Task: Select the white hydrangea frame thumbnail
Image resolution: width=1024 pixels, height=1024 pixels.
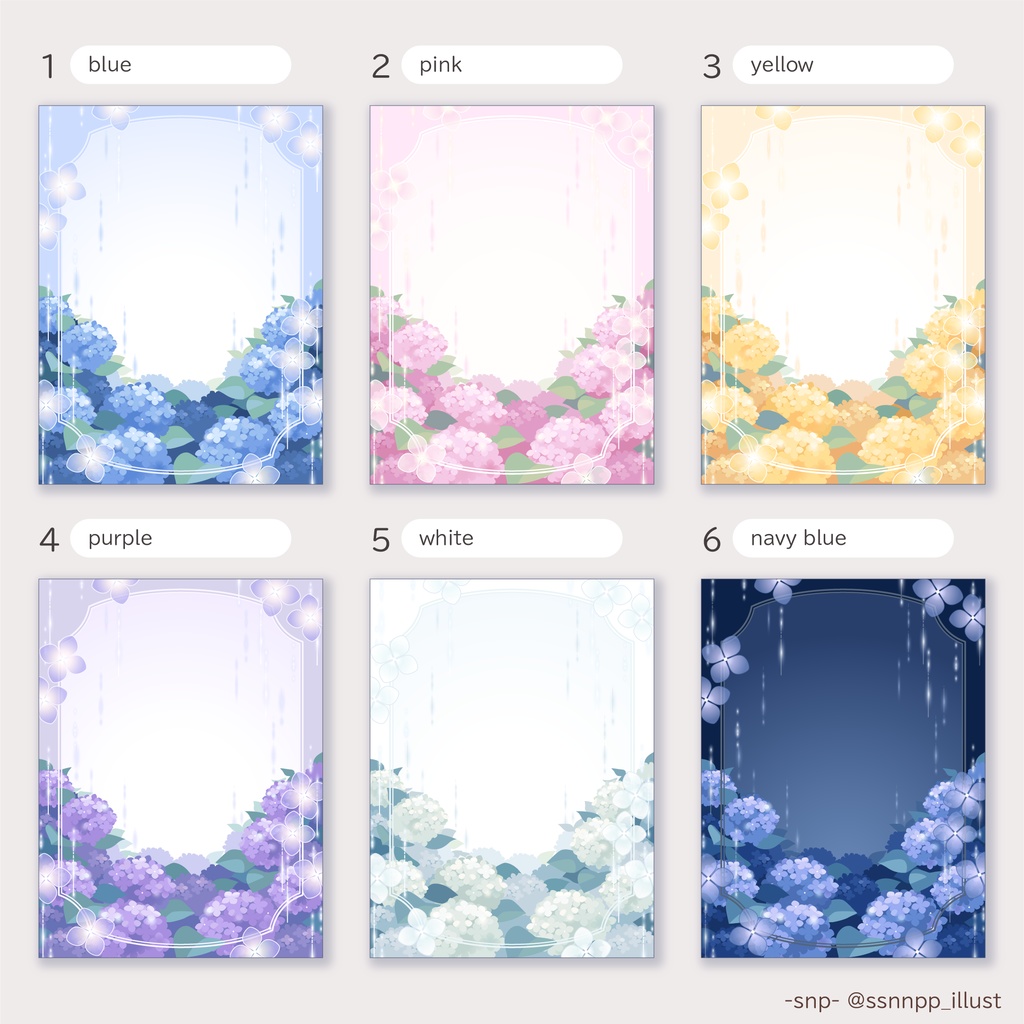Action: [x=512, y=768]
